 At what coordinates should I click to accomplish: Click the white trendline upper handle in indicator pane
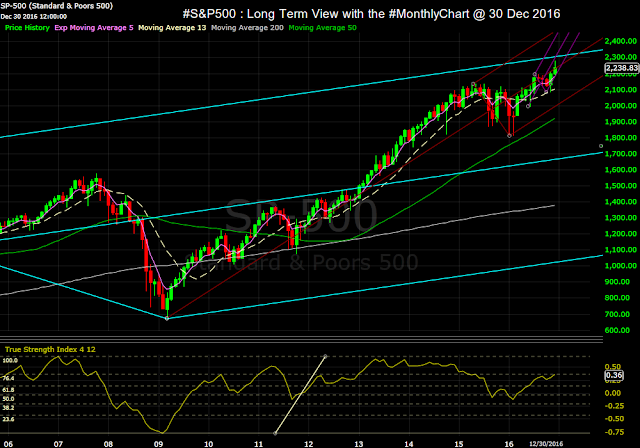click(325, 357)
